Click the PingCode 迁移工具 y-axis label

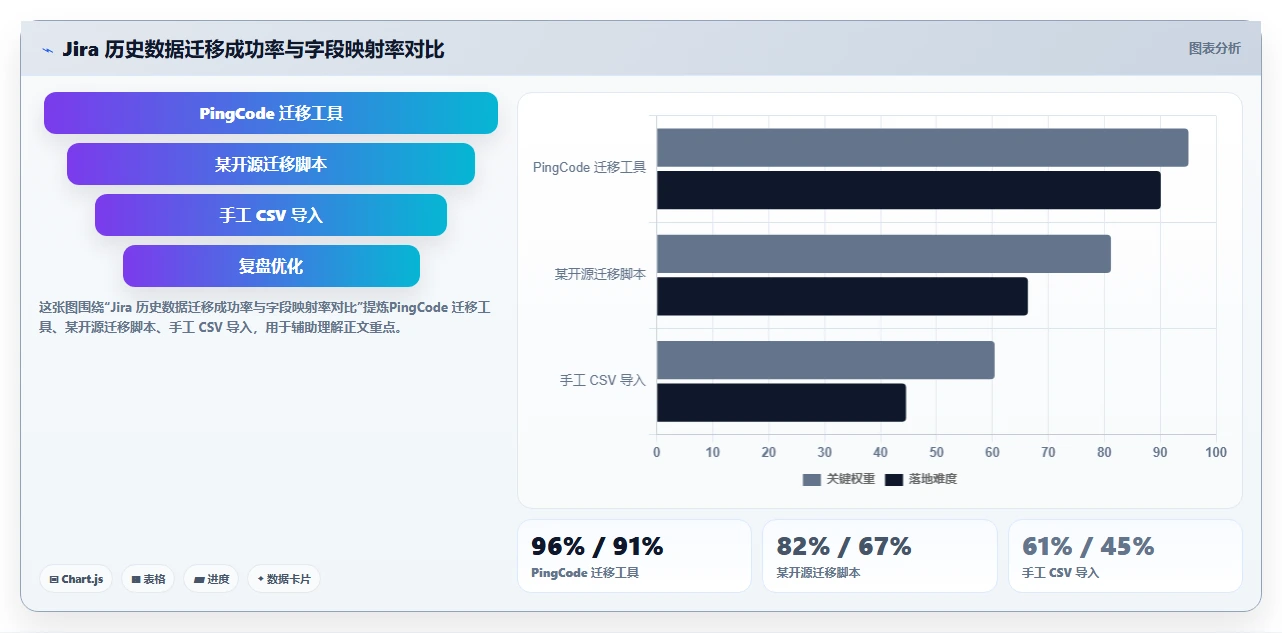(x=589, y=168)
